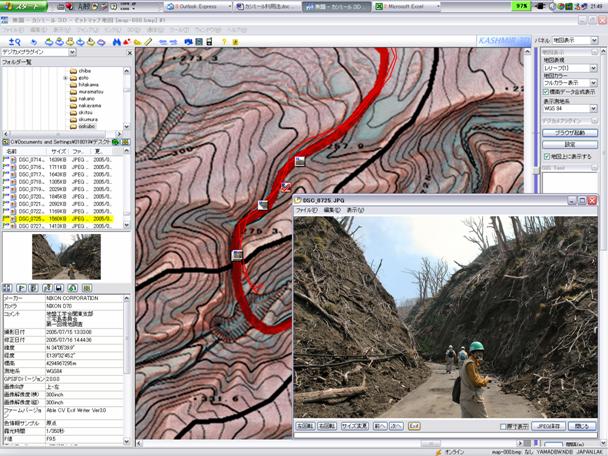Click the yellow help question mark icon

(223, 42)
